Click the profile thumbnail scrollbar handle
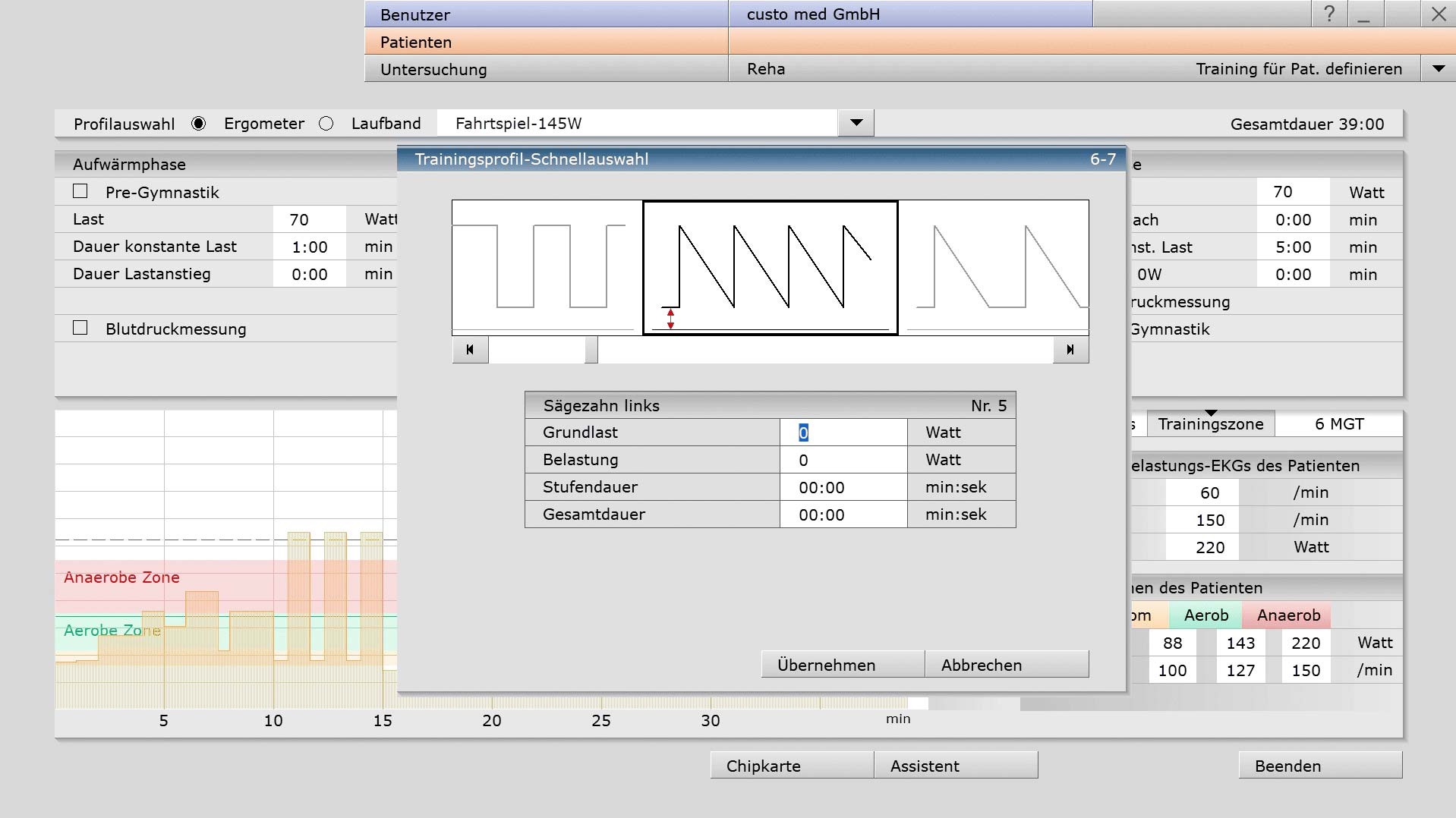 (x=591, y=350)
